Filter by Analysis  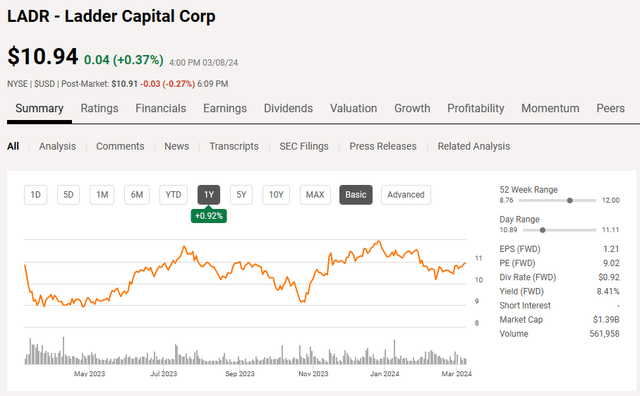[57, 146]
